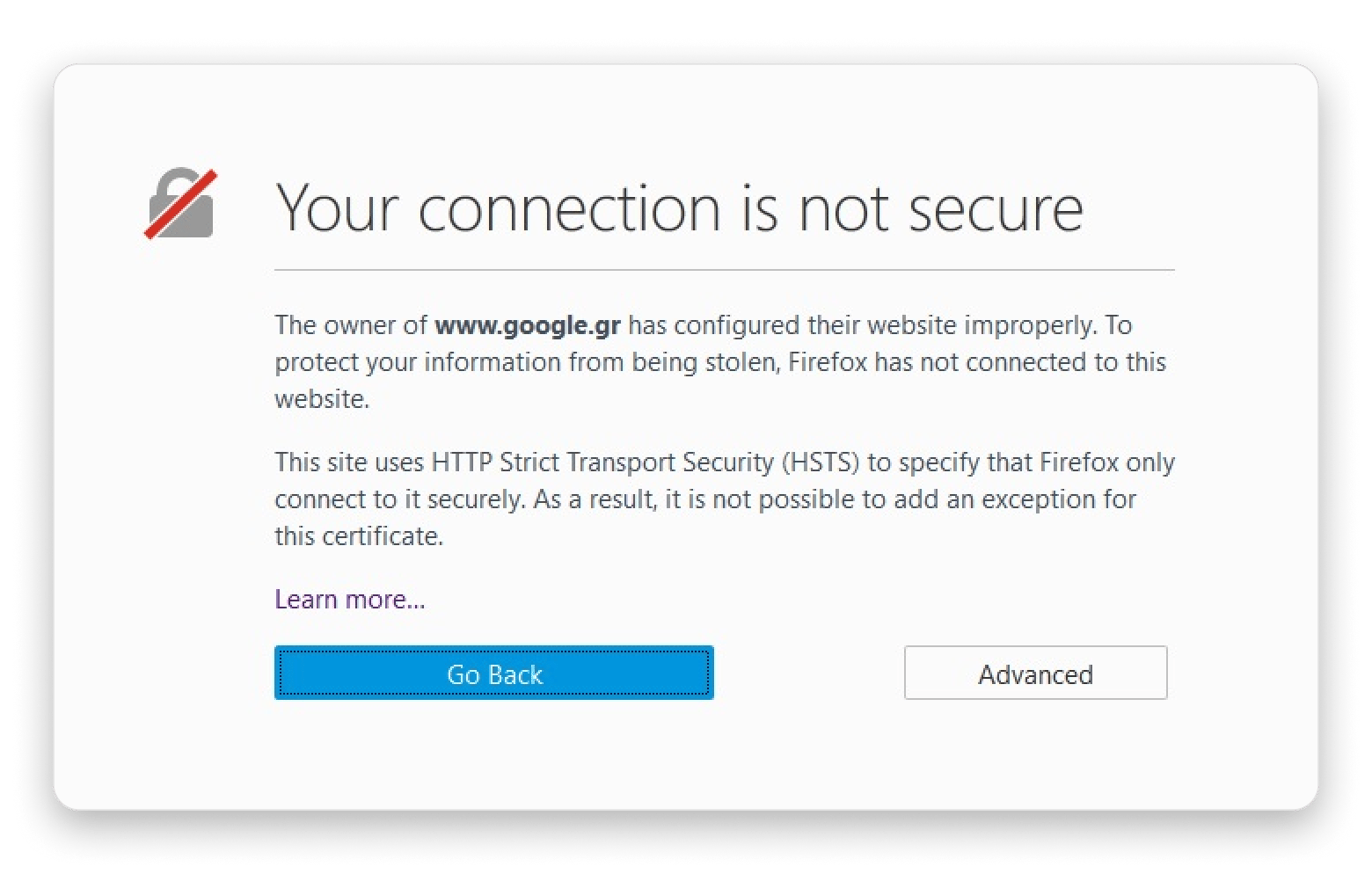
Task: Click the "(HSTS)" abbreviation in the text
Action: tap(816, 462)
